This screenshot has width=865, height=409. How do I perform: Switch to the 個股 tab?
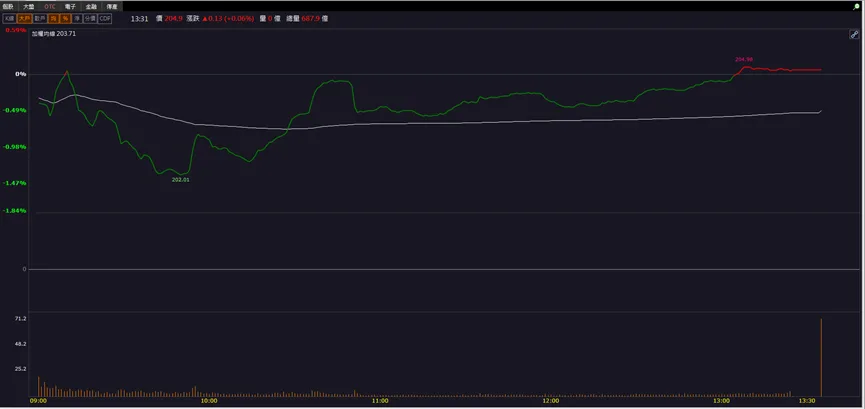pos(8,7)
